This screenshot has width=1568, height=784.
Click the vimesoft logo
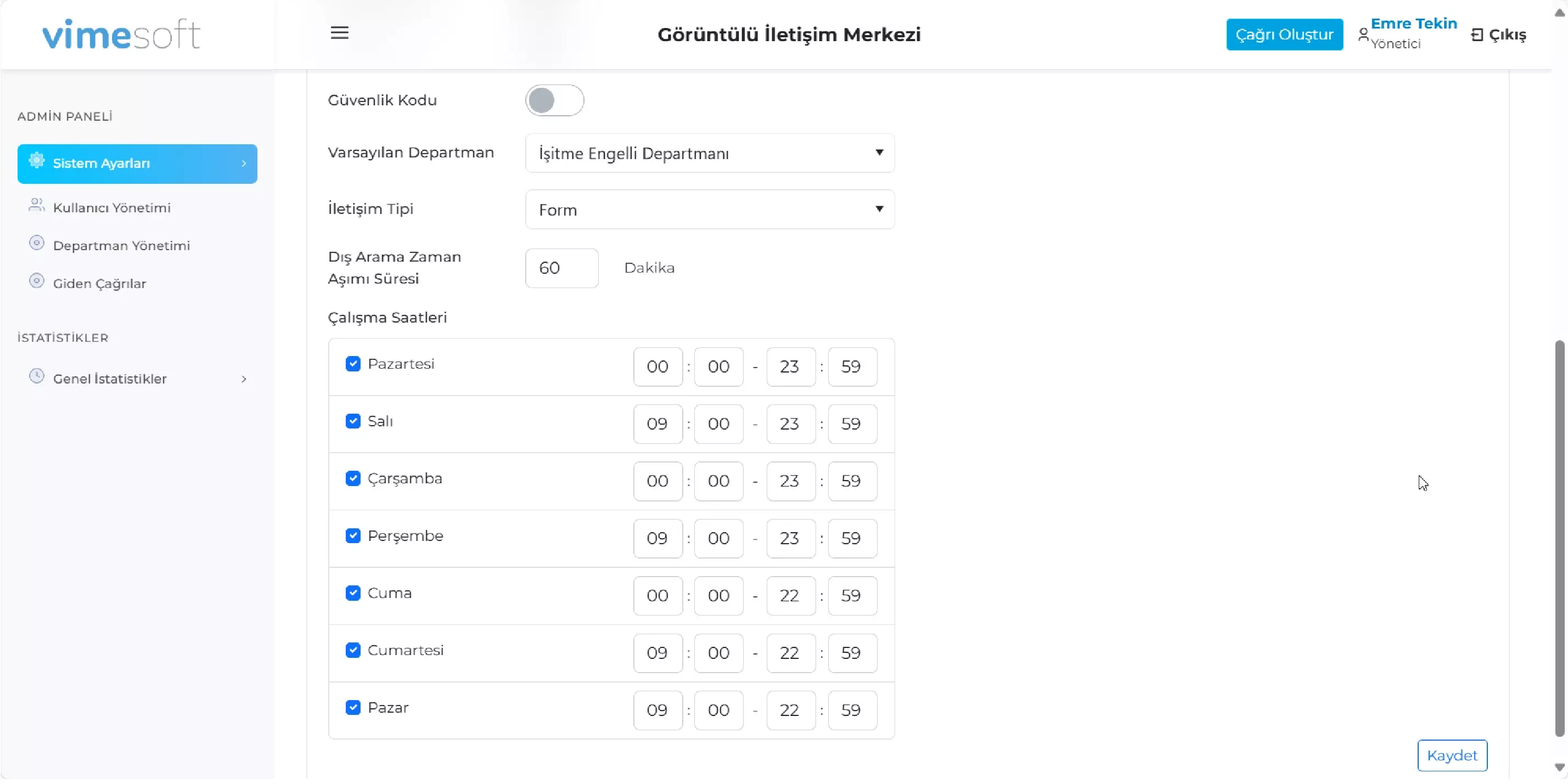[x=121, y=35]
